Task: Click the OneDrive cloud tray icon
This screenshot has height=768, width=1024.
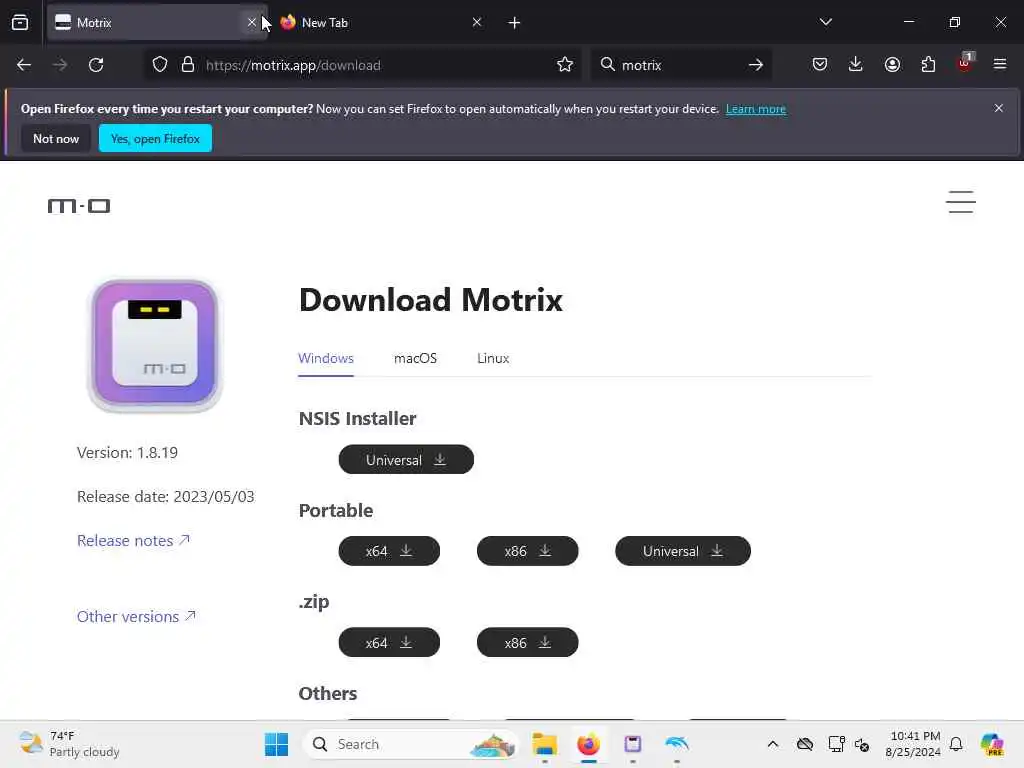Action: pyautogui.click(x=805, y=744)
